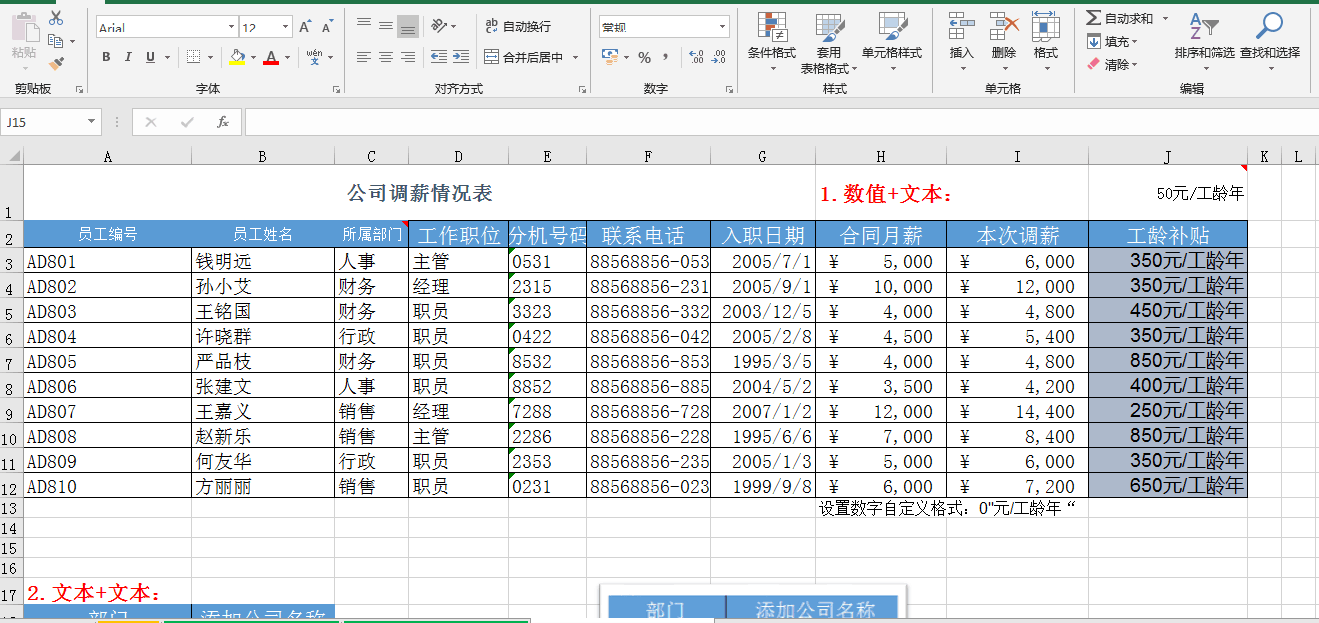The image size is (1319, 623).
Task: Click the Insert Function fx icon
Action: click(x=222, y=122)
